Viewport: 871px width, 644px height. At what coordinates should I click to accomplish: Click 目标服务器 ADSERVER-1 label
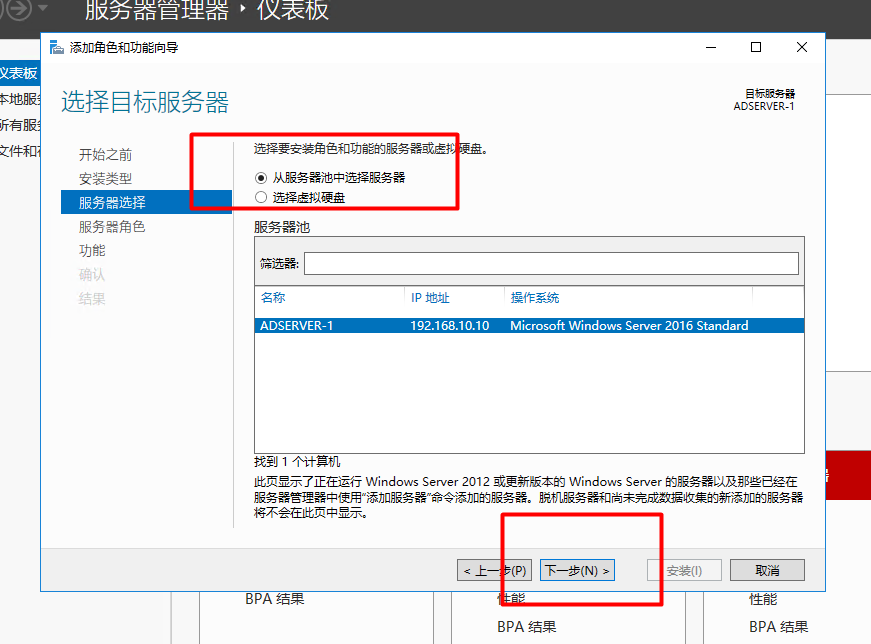[x=764, y=100]
